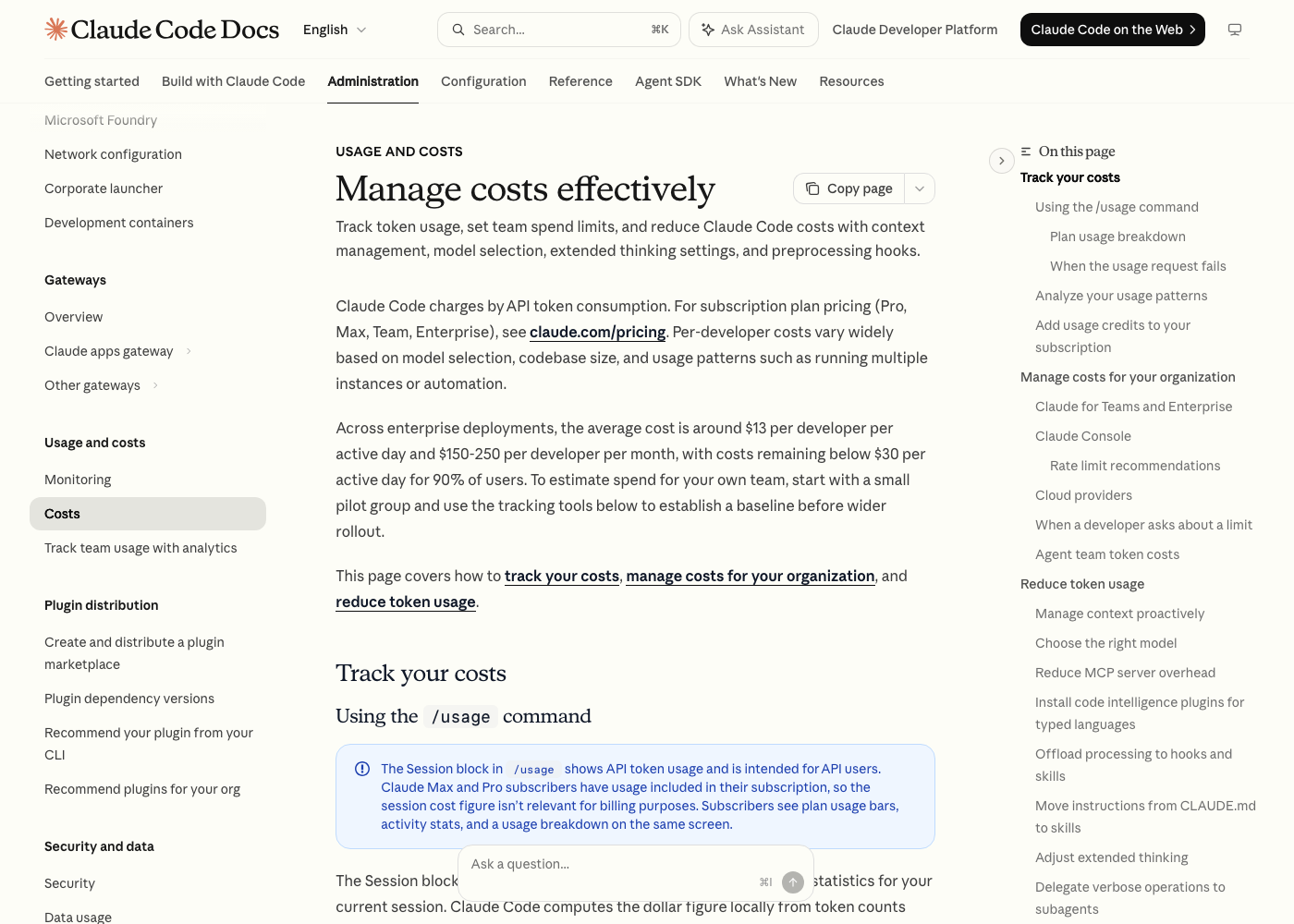Jump to Choose the right model
Screen dimensions: 1294x924
[x=1106, y=643]
